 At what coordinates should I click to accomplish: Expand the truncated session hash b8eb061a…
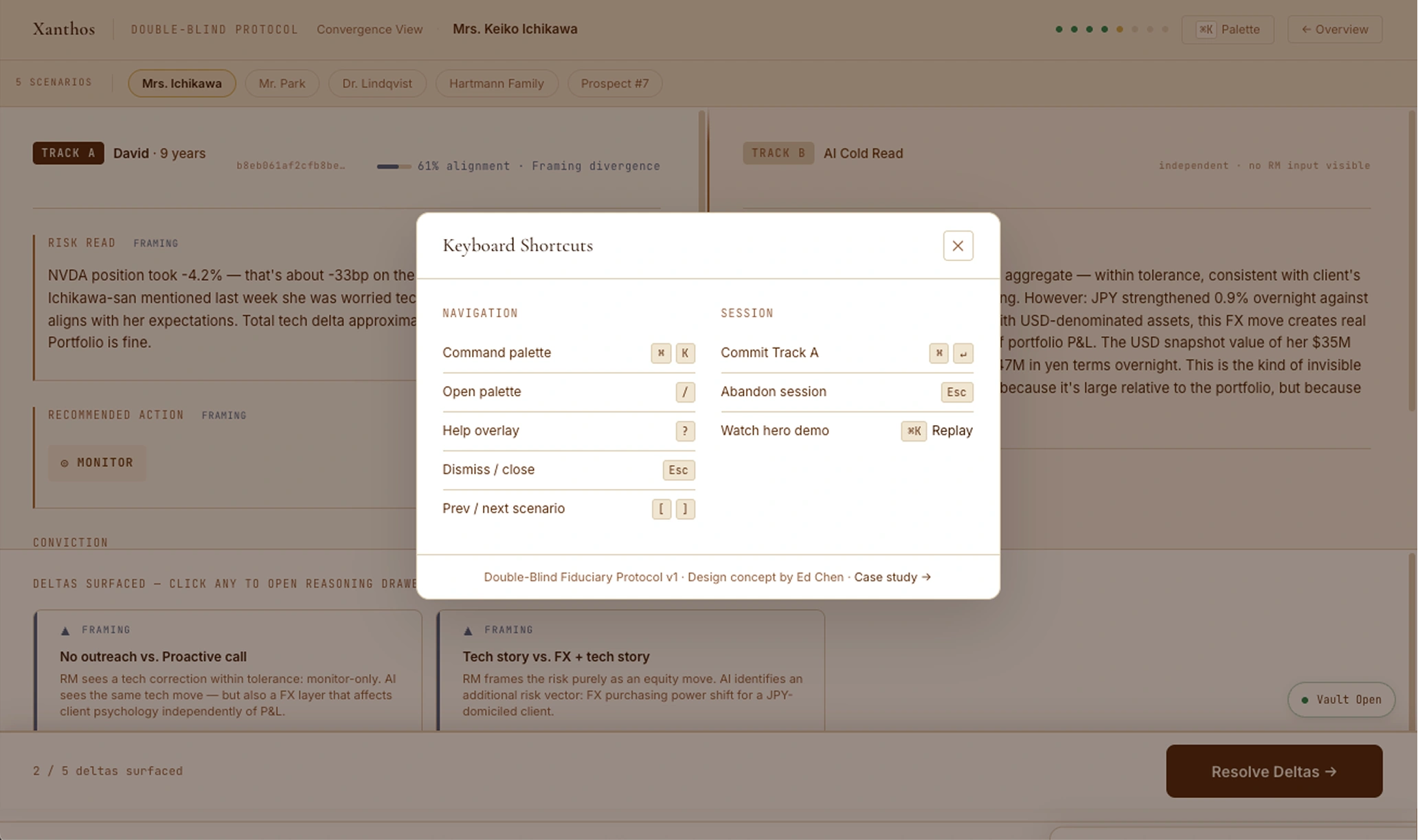[x=291, y=166]
